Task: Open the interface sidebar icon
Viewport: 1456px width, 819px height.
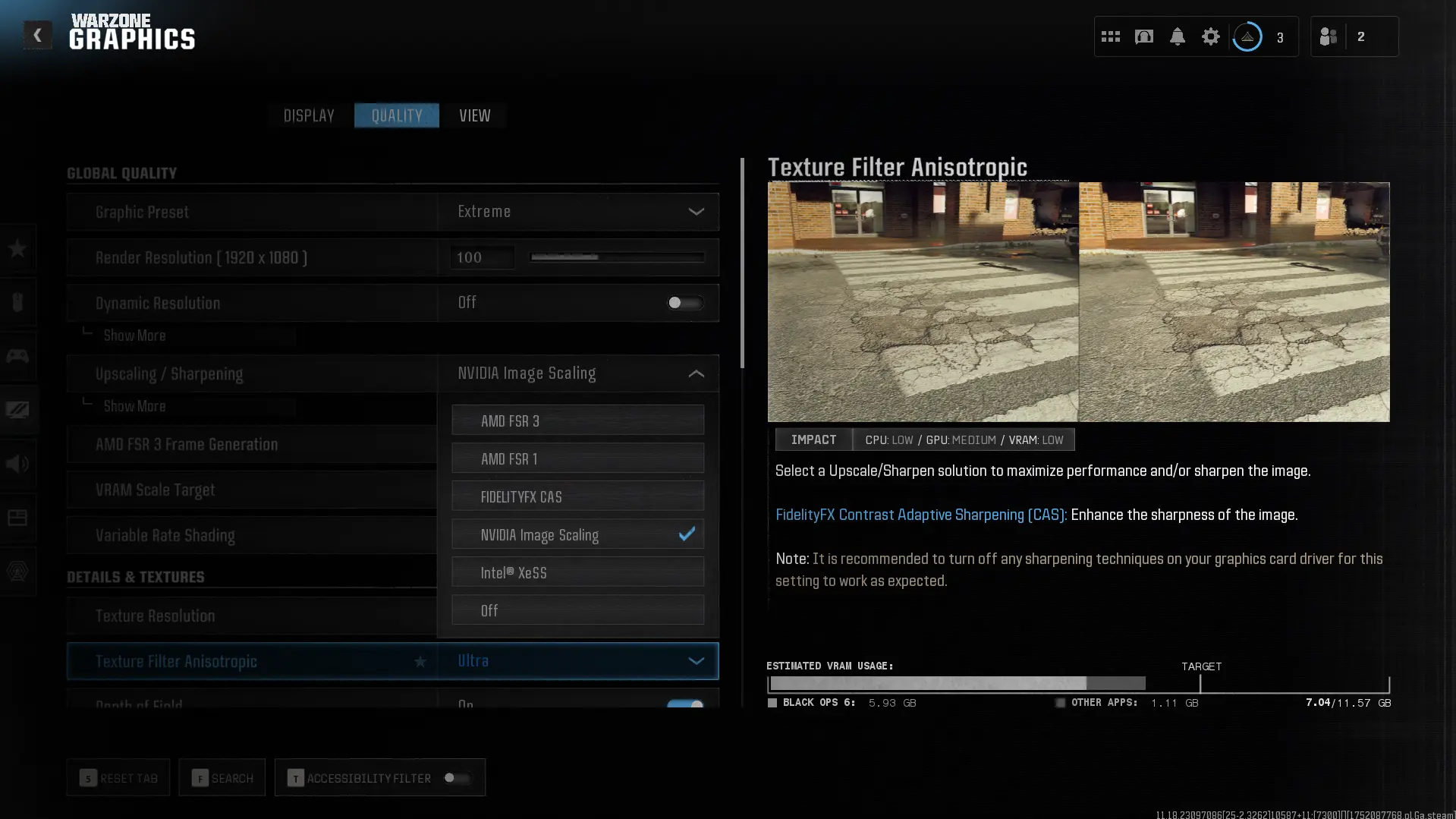Action: point(17,518)
